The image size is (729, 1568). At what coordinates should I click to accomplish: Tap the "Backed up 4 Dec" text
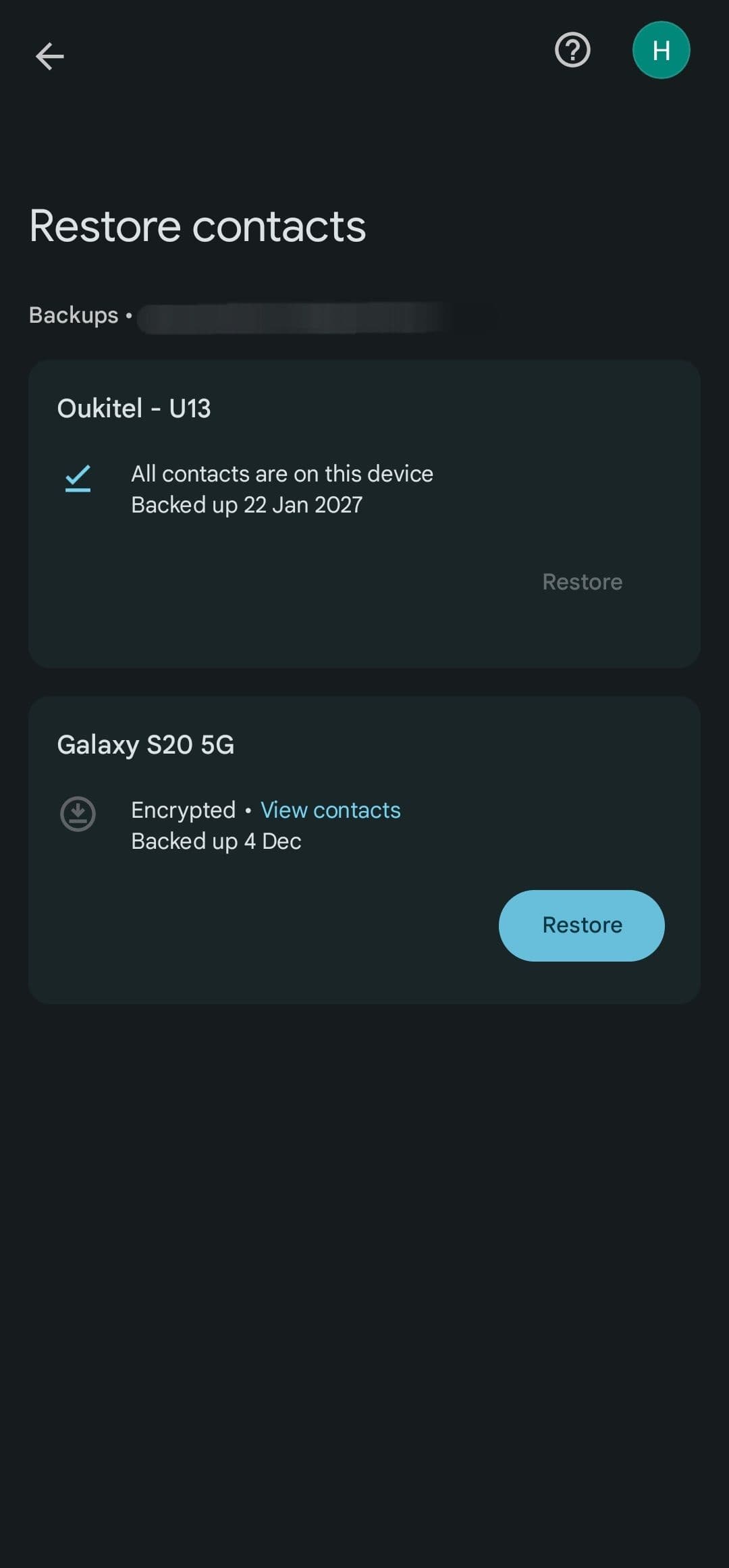216,841
